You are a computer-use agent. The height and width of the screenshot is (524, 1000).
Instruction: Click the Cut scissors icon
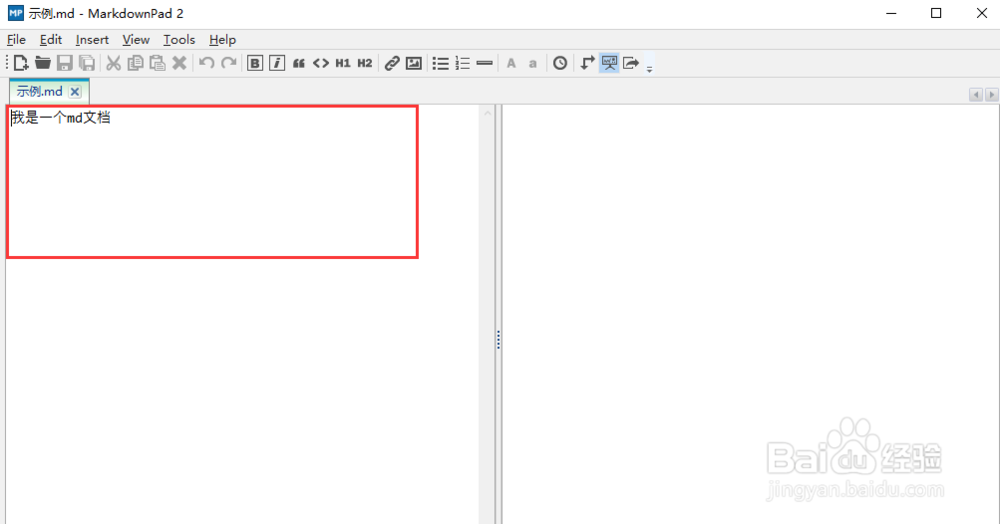114,63
